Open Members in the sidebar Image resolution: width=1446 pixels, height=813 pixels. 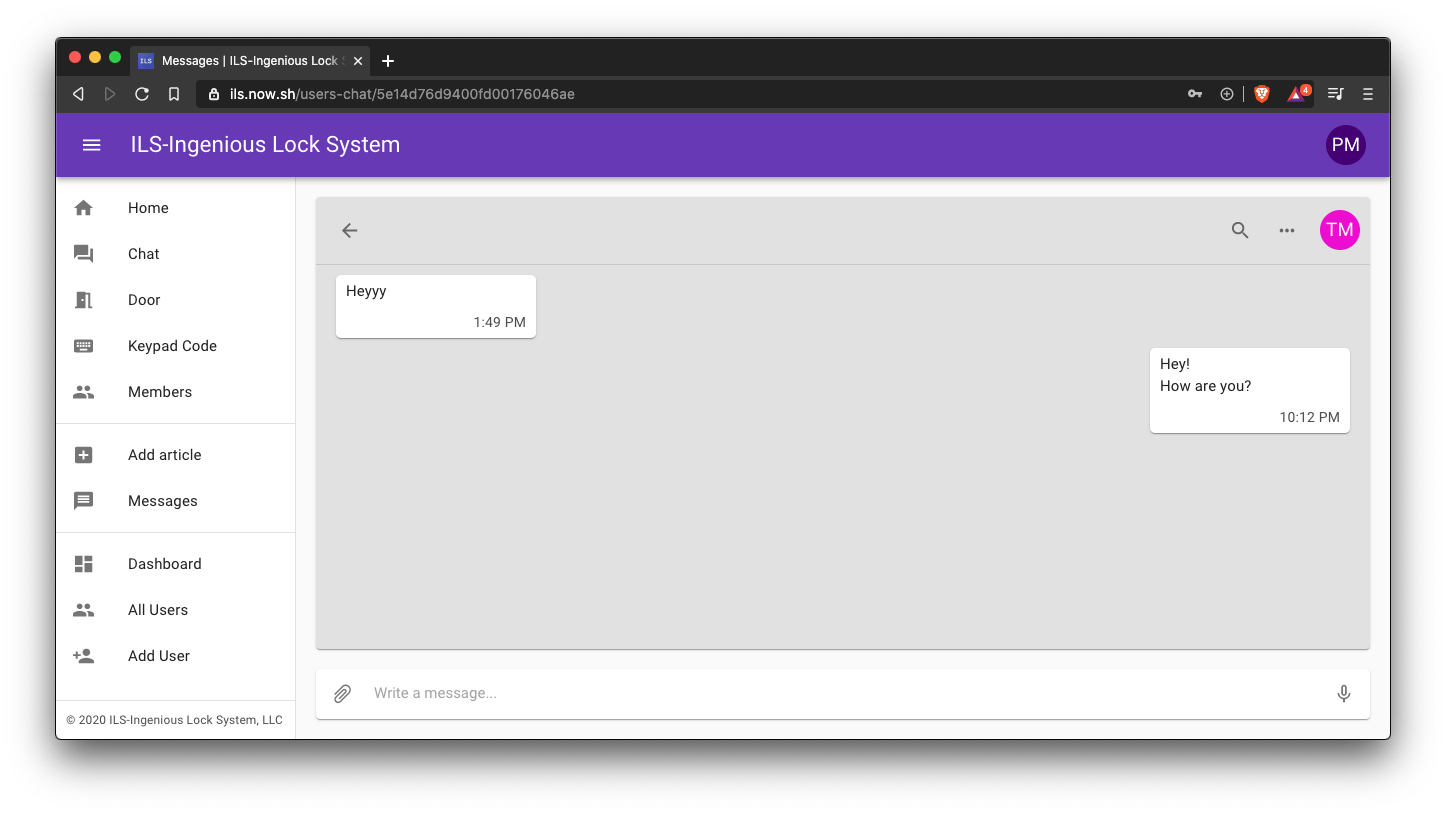coord(160,392)
